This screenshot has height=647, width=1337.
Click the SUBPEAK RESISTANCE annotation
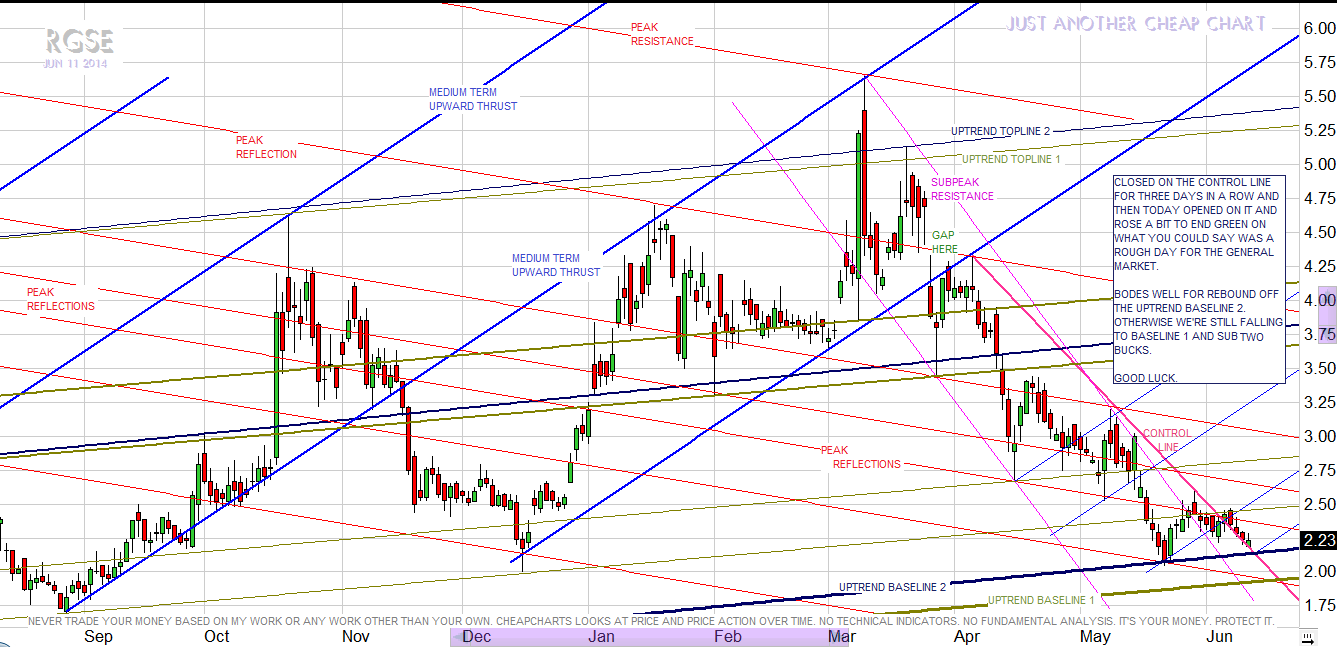pos(962,189)
